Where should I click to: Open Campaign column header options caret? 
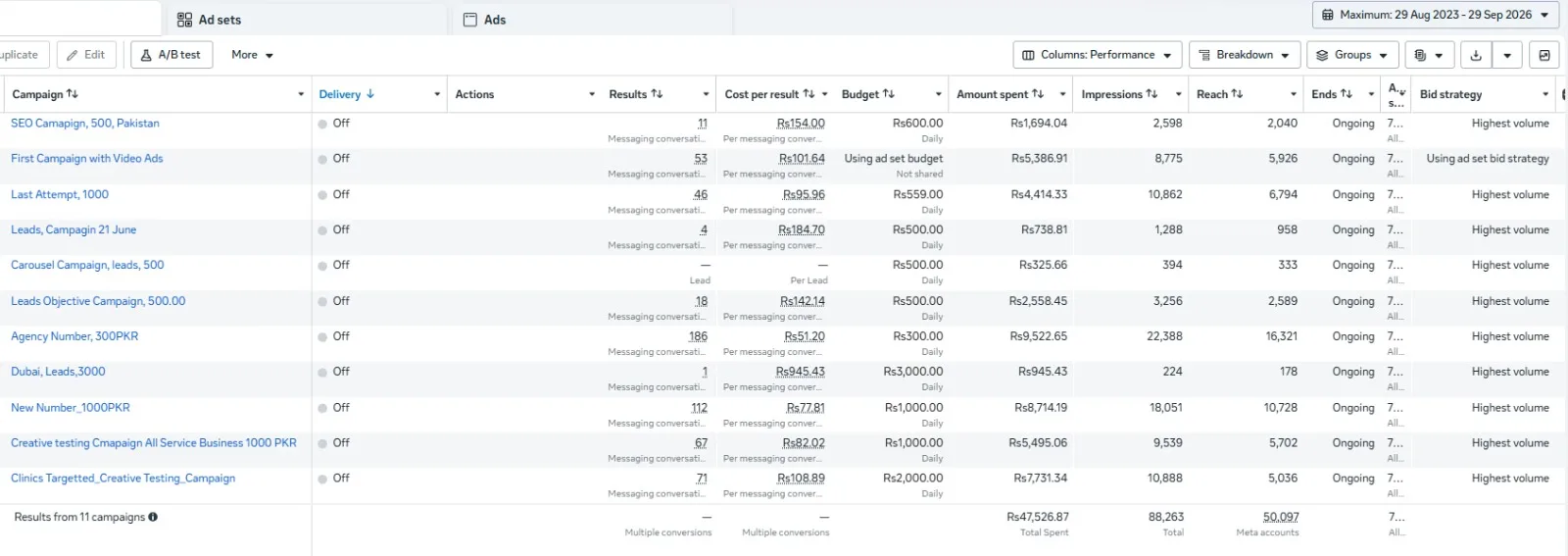(301, 94)
